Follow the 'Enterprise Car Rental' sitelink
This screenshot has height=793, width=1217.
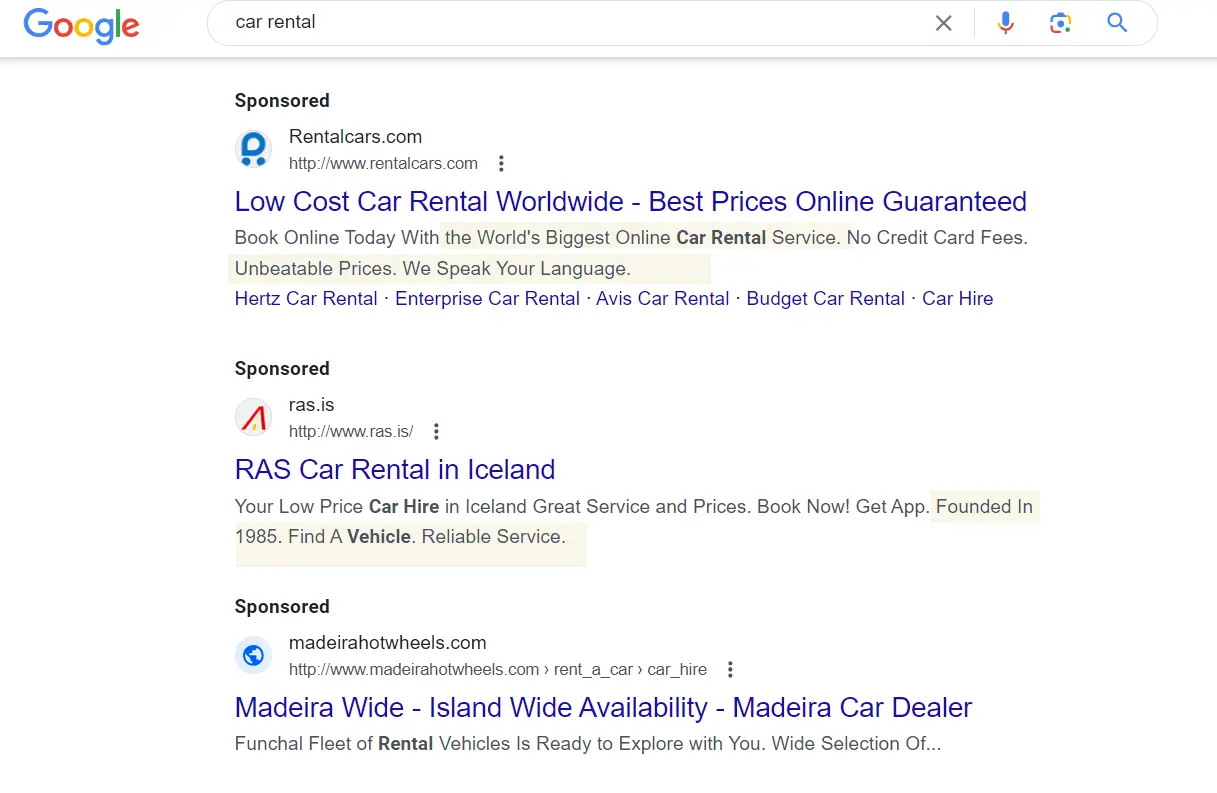tap(487, 298)
